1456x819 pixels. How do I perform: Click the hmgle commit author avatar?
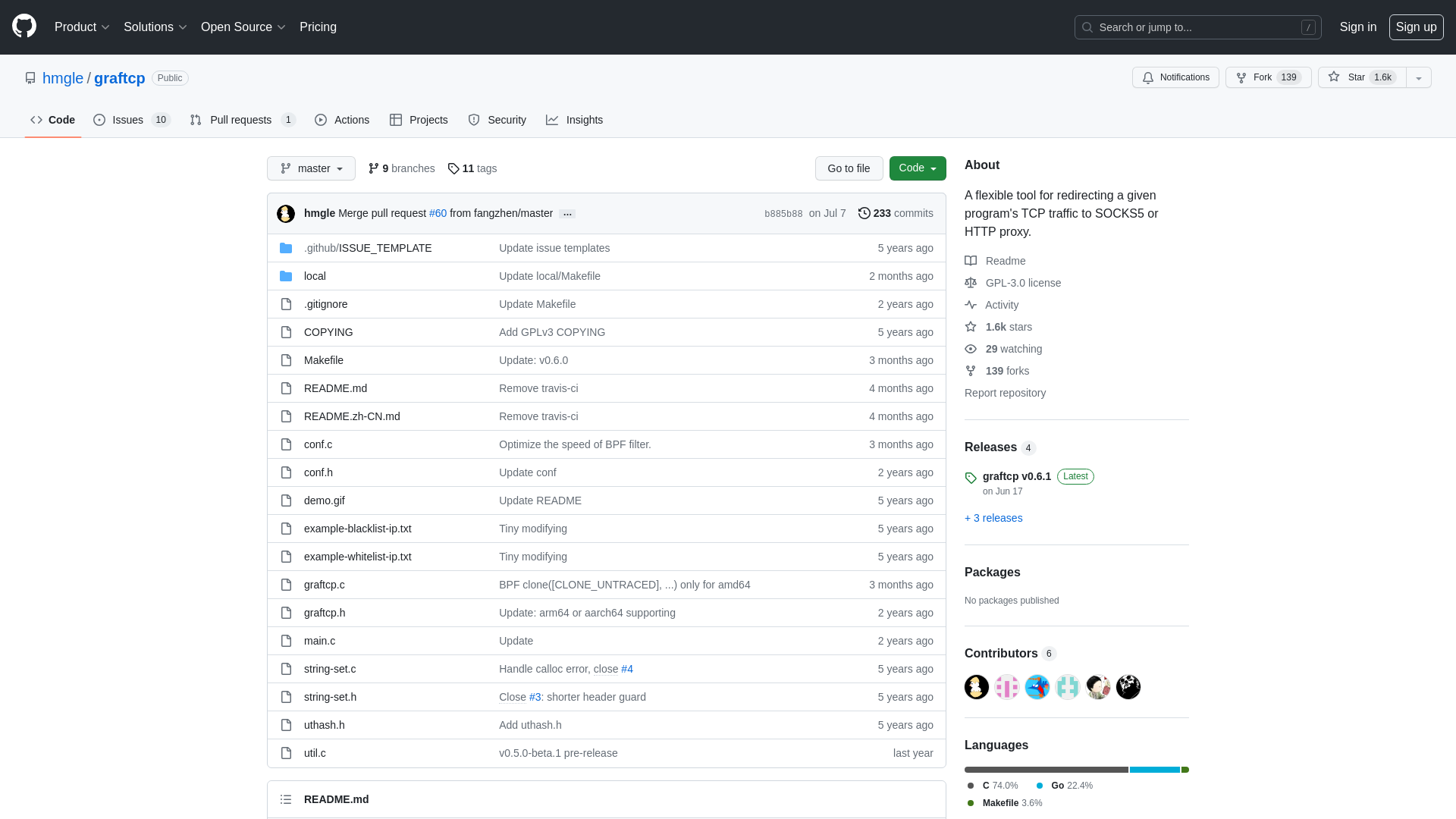286,214
